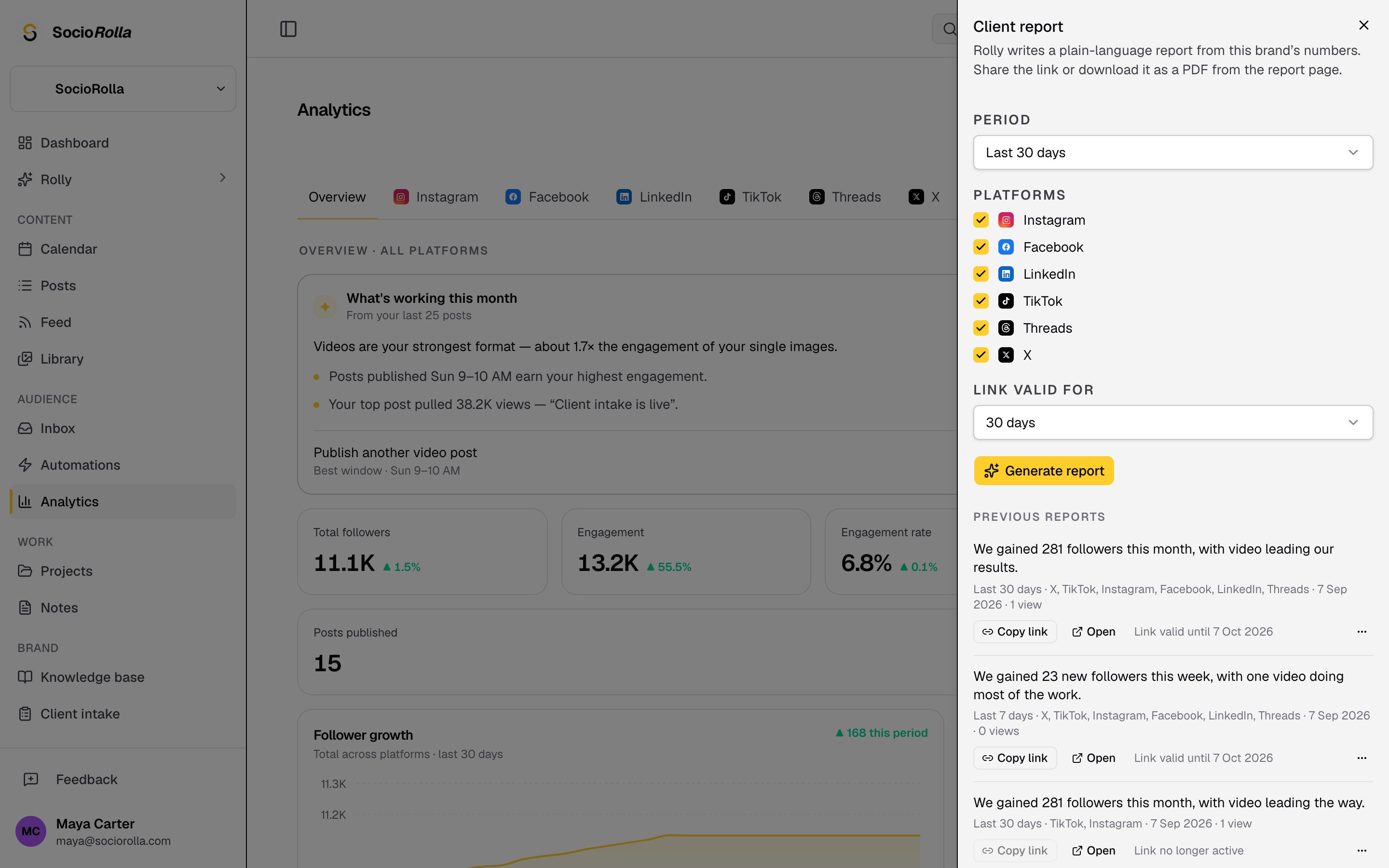Open the 'leading our results' report
The height and width of the screenshot is (868, 1389).
(1093, 632)
